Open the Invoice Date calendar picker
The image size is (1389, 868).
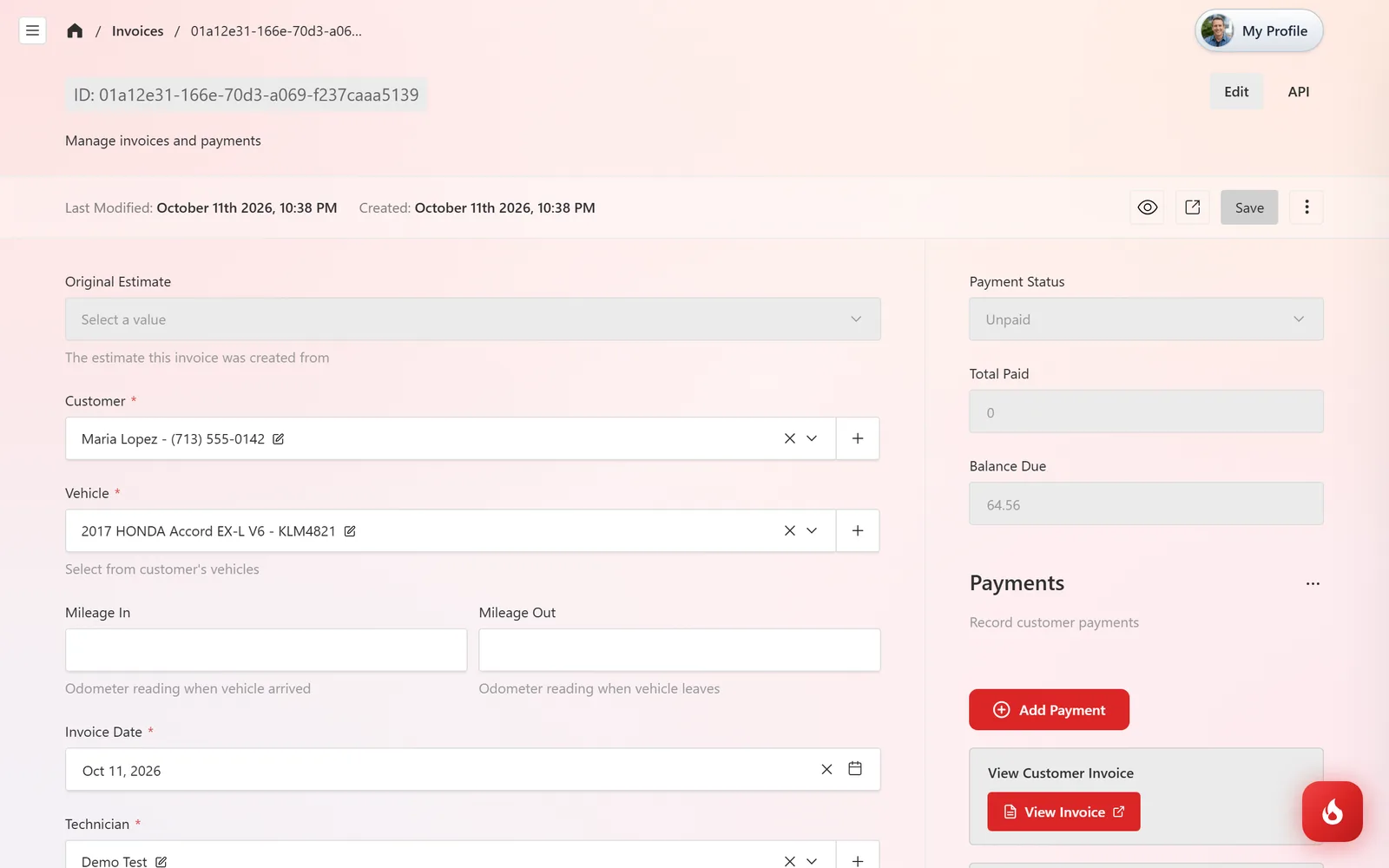pyautogui.click(x=855, y=769)
